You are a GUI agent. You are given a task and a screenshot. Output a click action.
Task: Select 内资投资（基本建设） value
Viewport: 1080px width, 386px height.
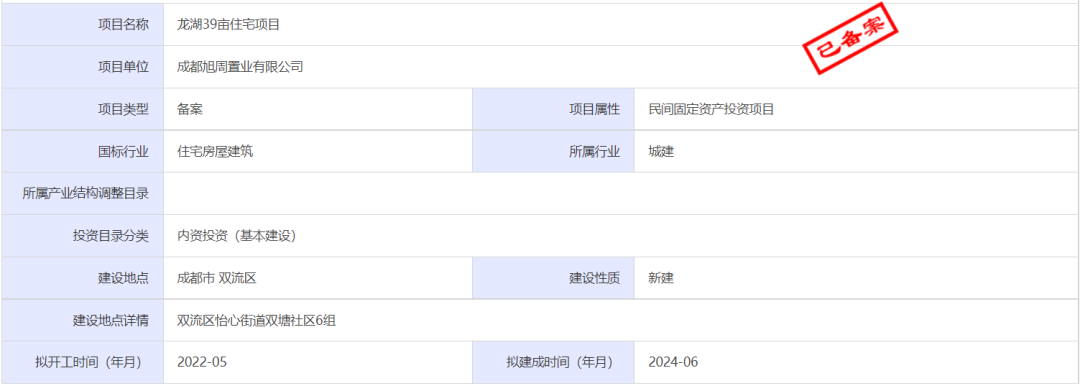click(x=236, y=236)
